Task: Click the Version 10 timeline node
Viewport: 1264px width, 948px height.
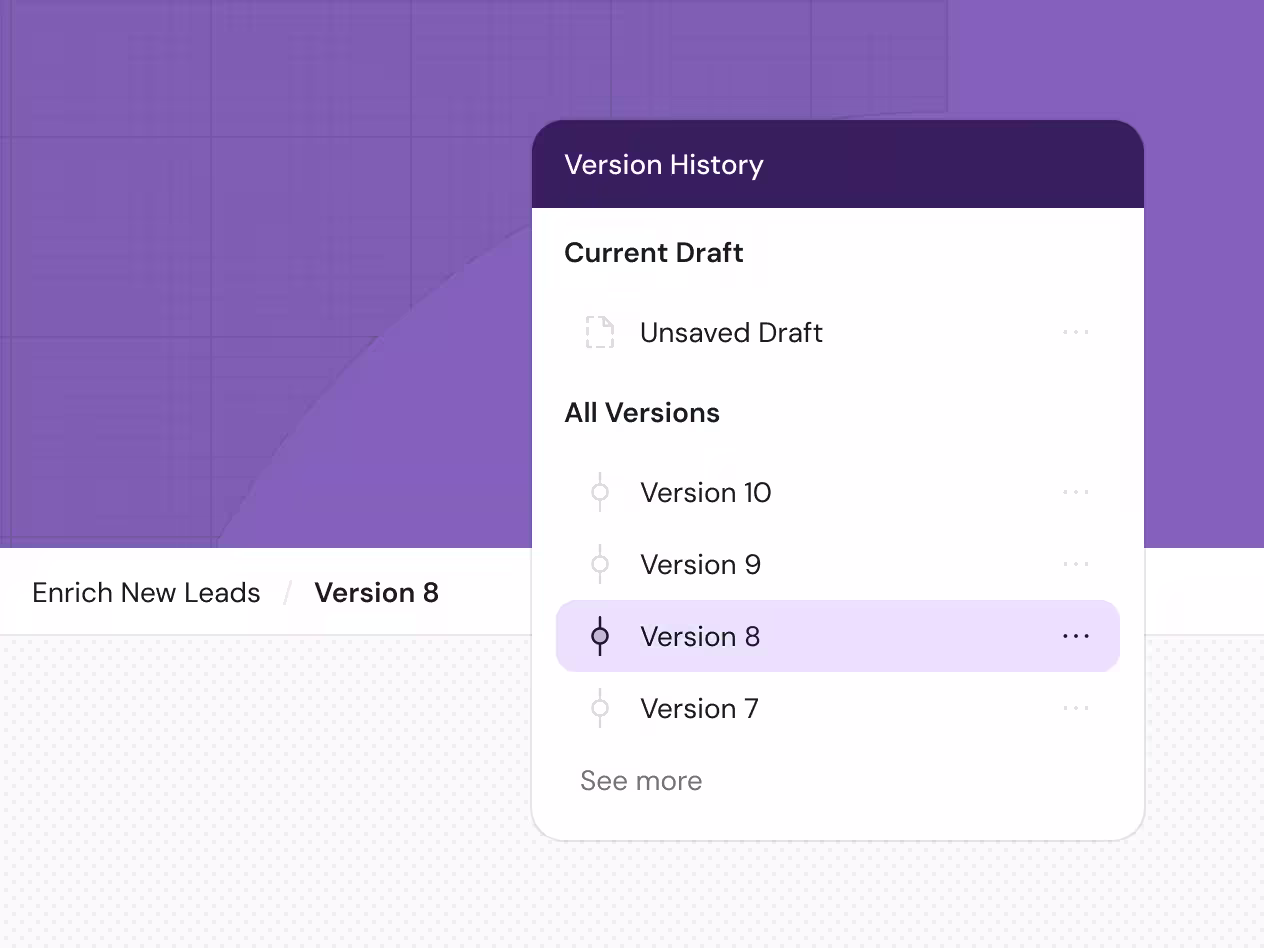Action: 600,492
